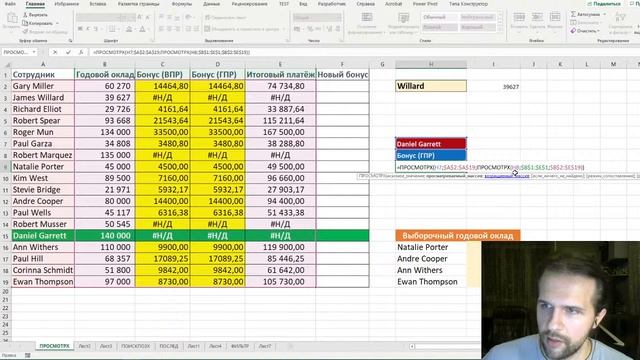
Task: Click the borders icon
Action: (111, 29)
